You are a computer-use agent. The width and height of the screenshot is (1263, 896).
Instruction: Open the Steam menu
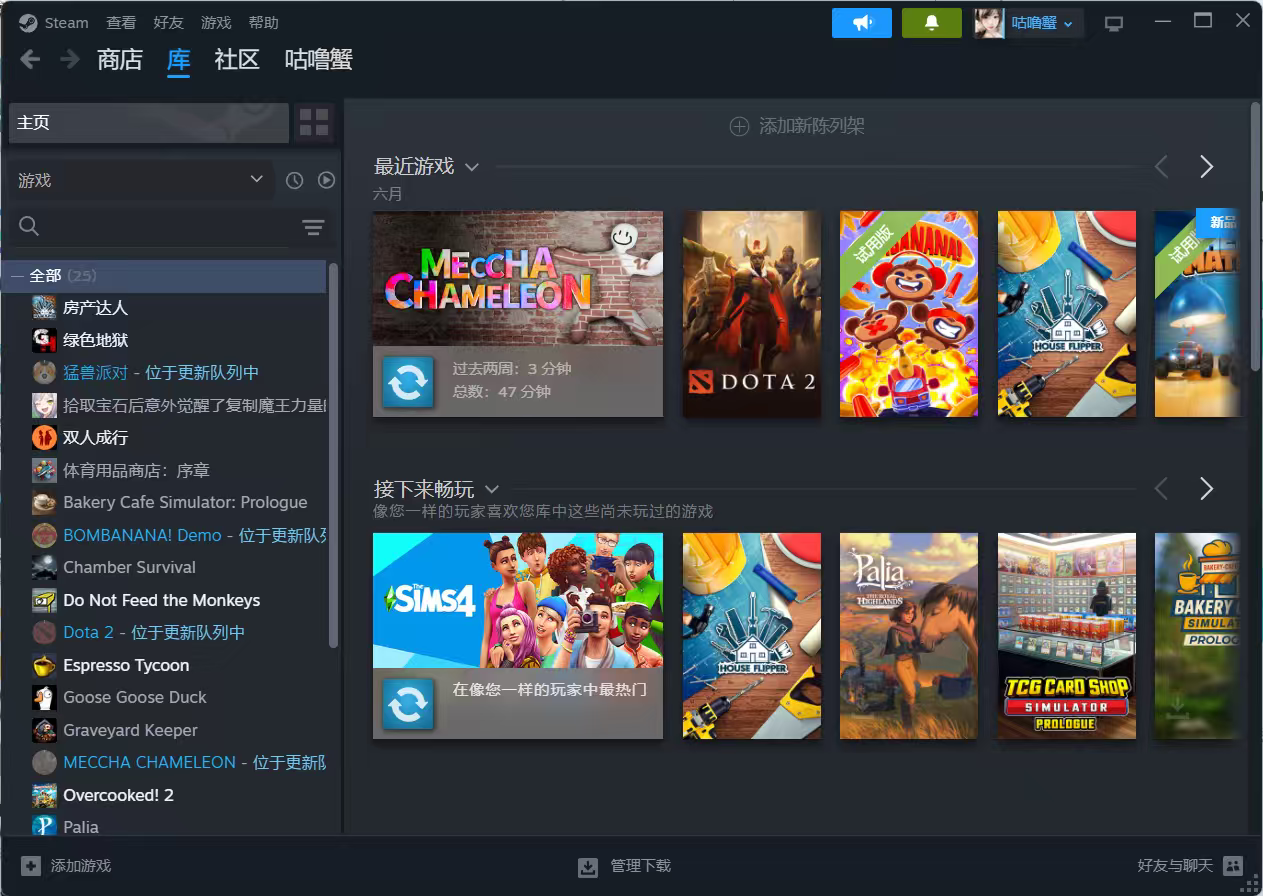pos(67,23)
